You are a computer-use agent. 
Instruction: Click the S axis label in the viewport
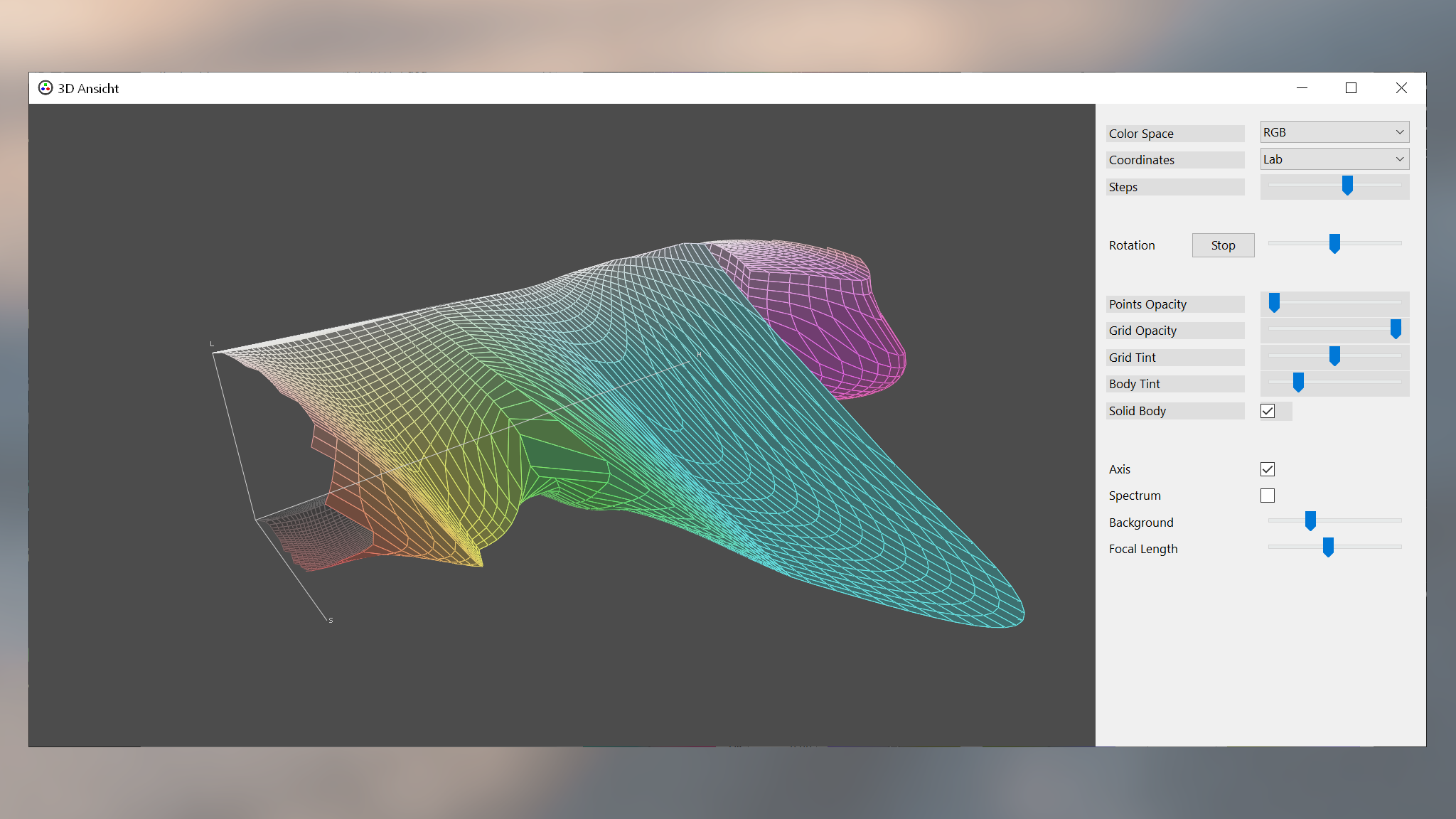(x=331, y=620)
